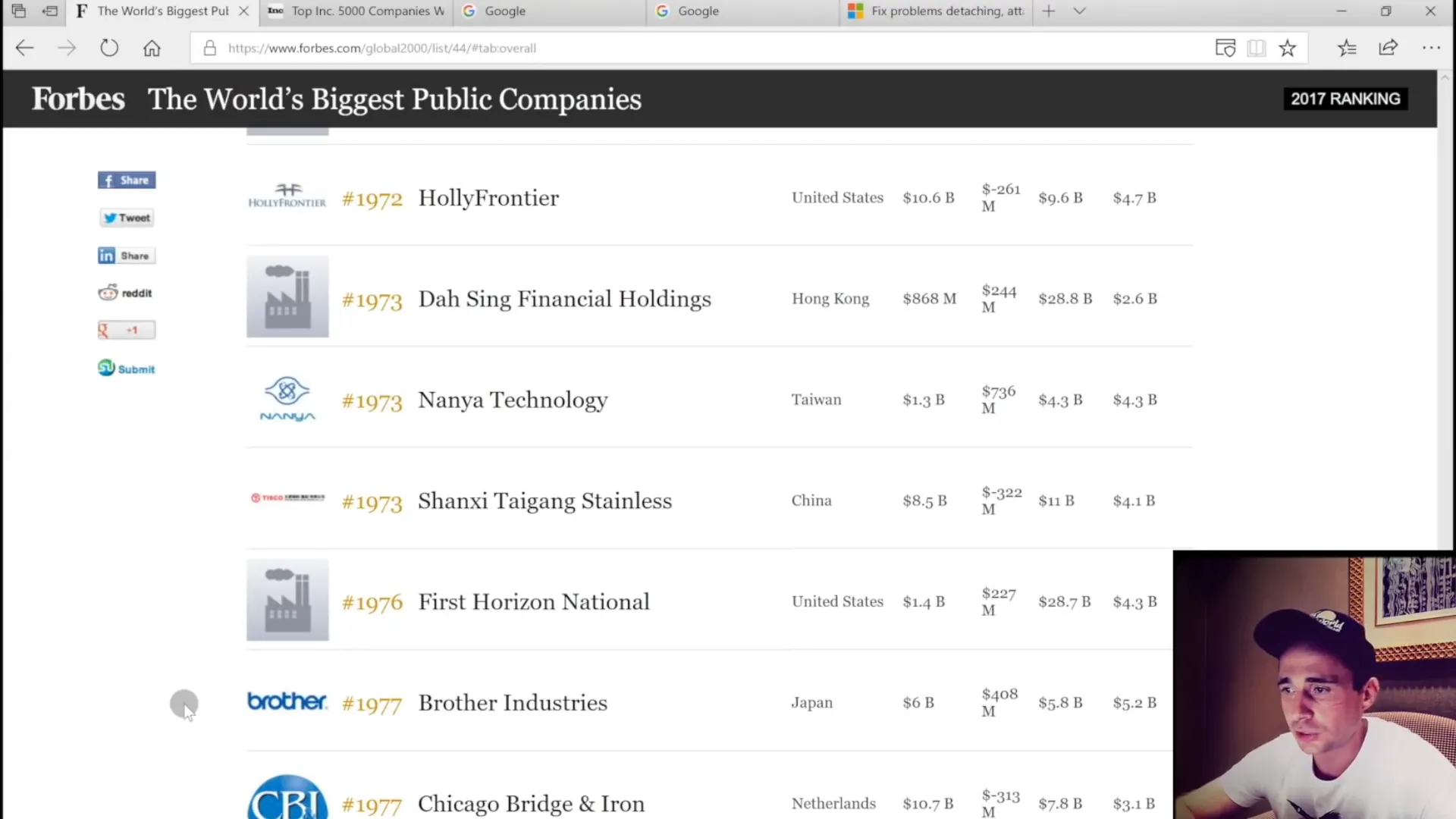This screenshot has width=1456, height=819.
Task: Click the $868 M sales value
Action: [x=929, y=299]
